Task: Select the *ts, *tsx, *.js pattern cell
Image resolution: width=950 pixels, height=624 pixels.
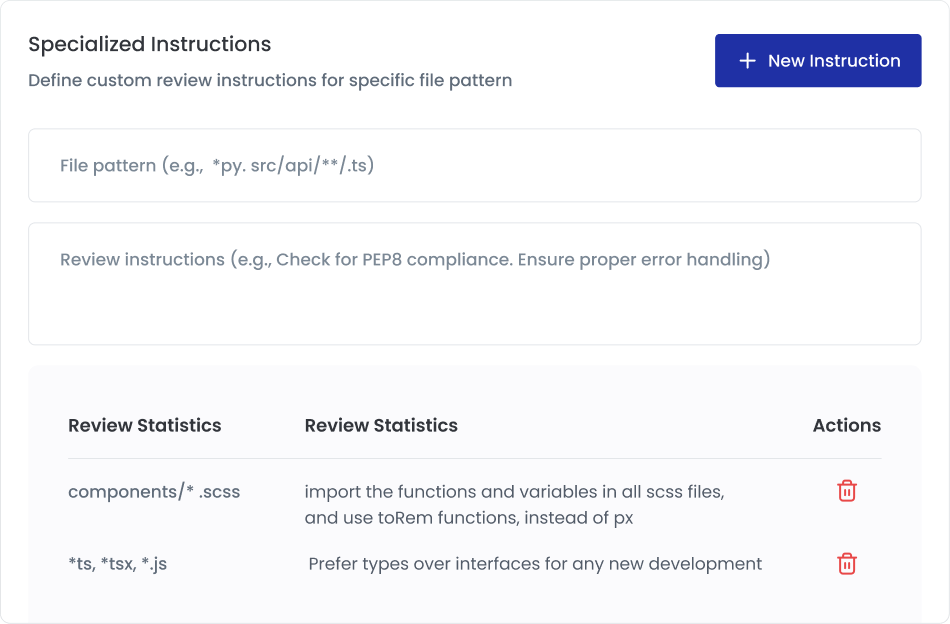Action: coord(117,564)
